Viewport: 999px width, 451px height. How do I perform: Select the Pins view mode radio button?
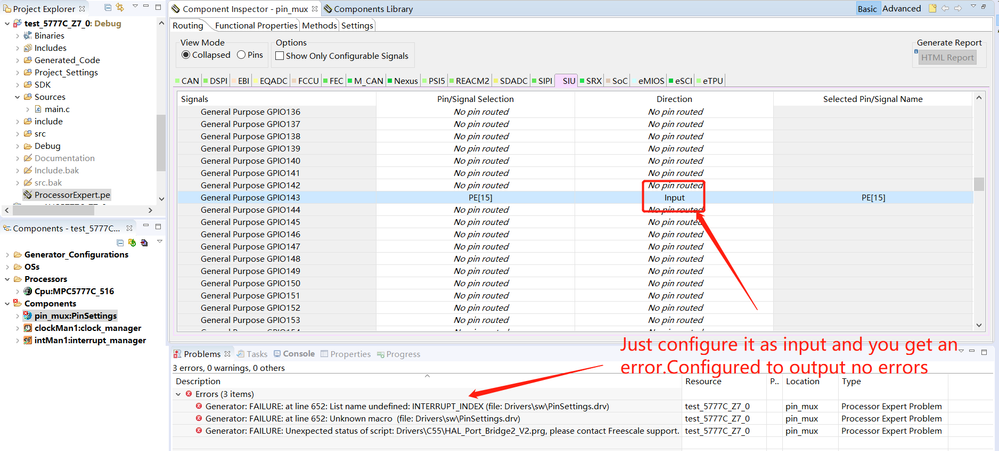tap(241, 55)
